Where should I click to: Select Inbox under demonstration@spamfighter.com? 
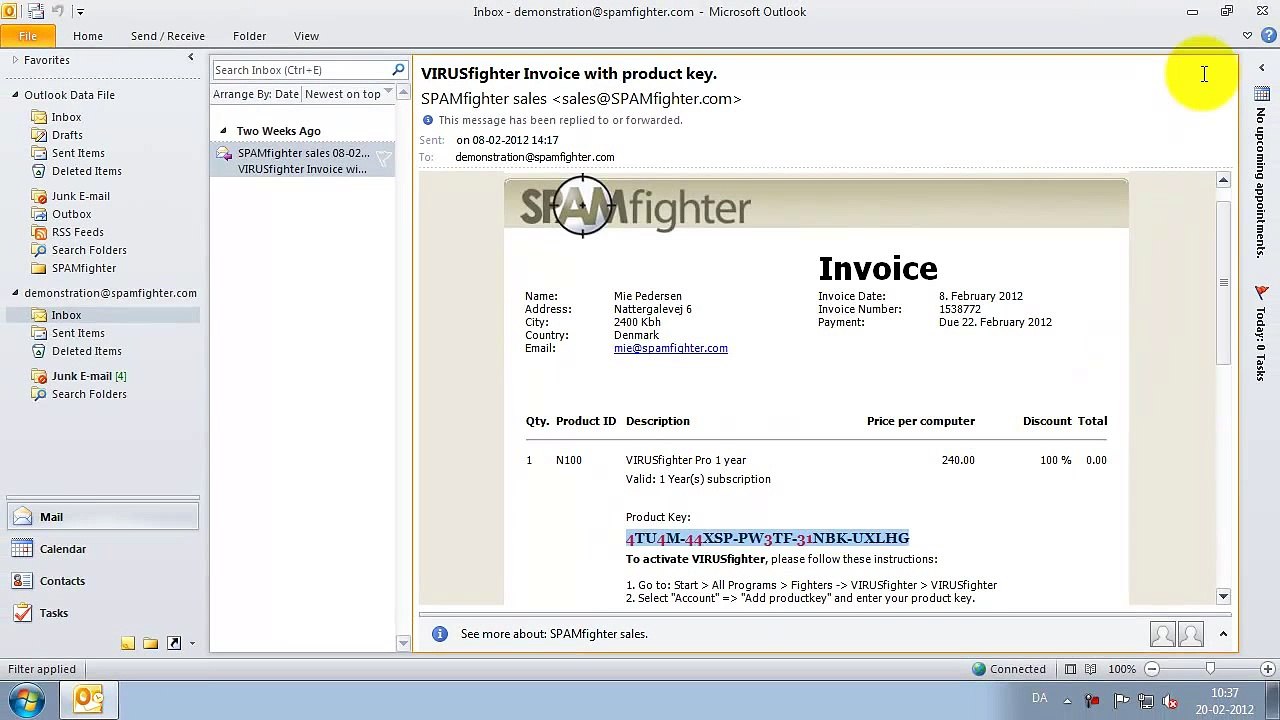[66, 315]
